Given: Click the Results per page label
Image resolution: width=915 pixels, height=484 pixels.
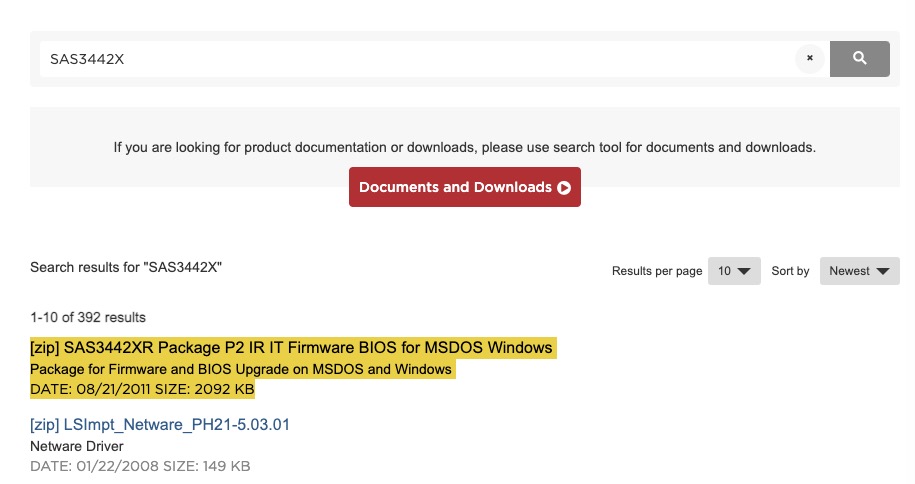Looking at the screenshot, I should [657, 271].
